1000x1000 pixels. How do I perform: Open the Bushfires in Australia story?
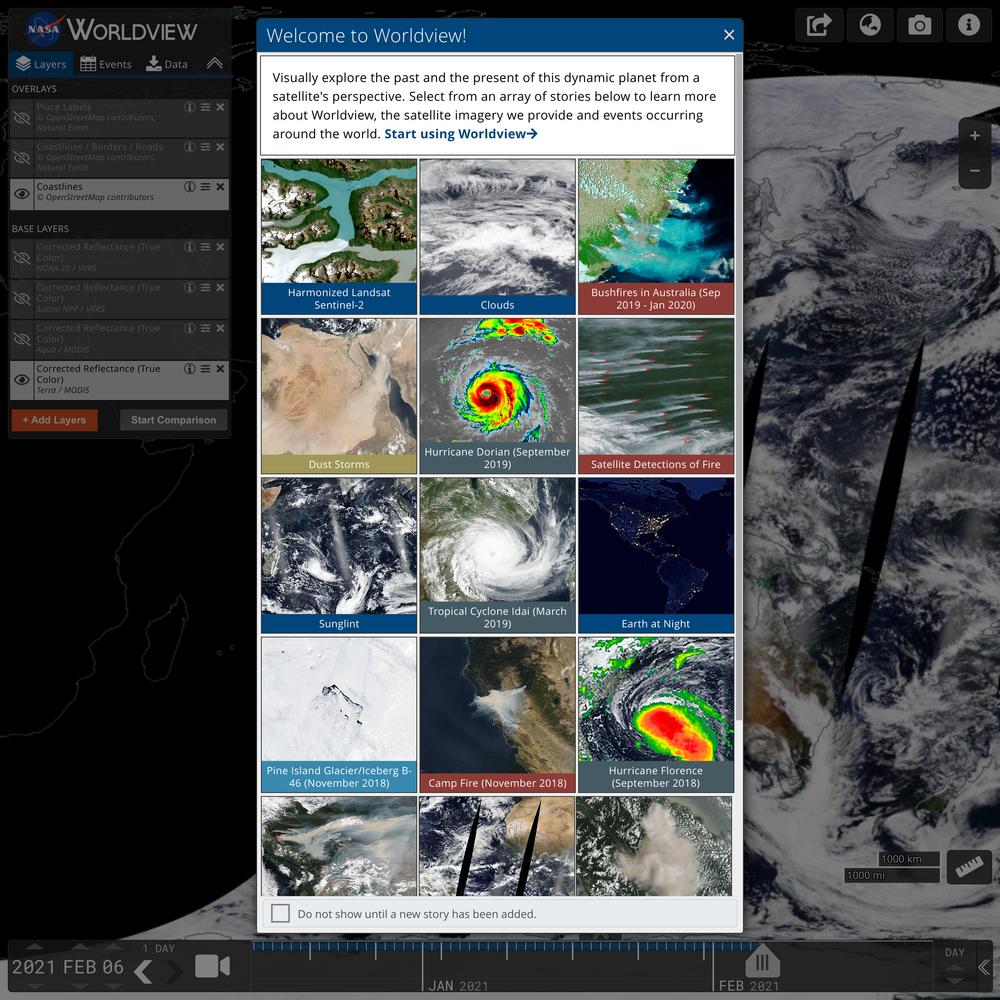656,237
